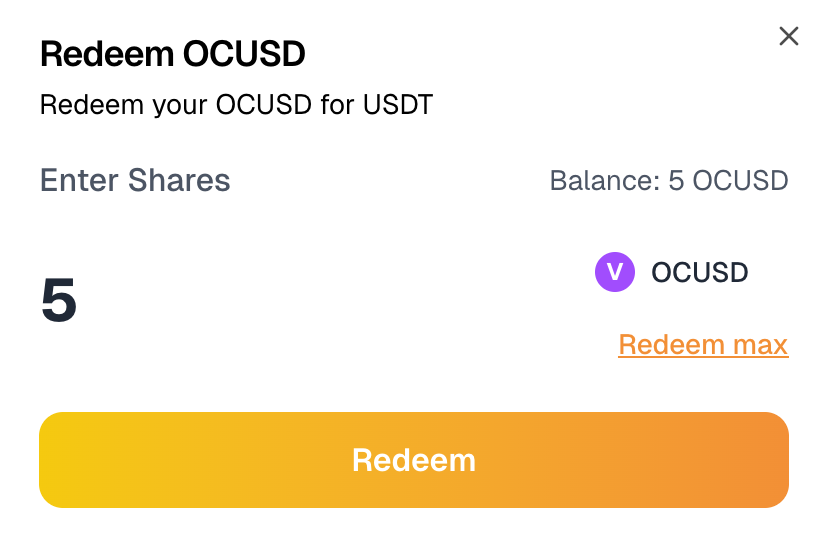This screenshot has width=828, height=540.
Task: Close the Redeem OCUSD dialog
Action: click(789, 37)
